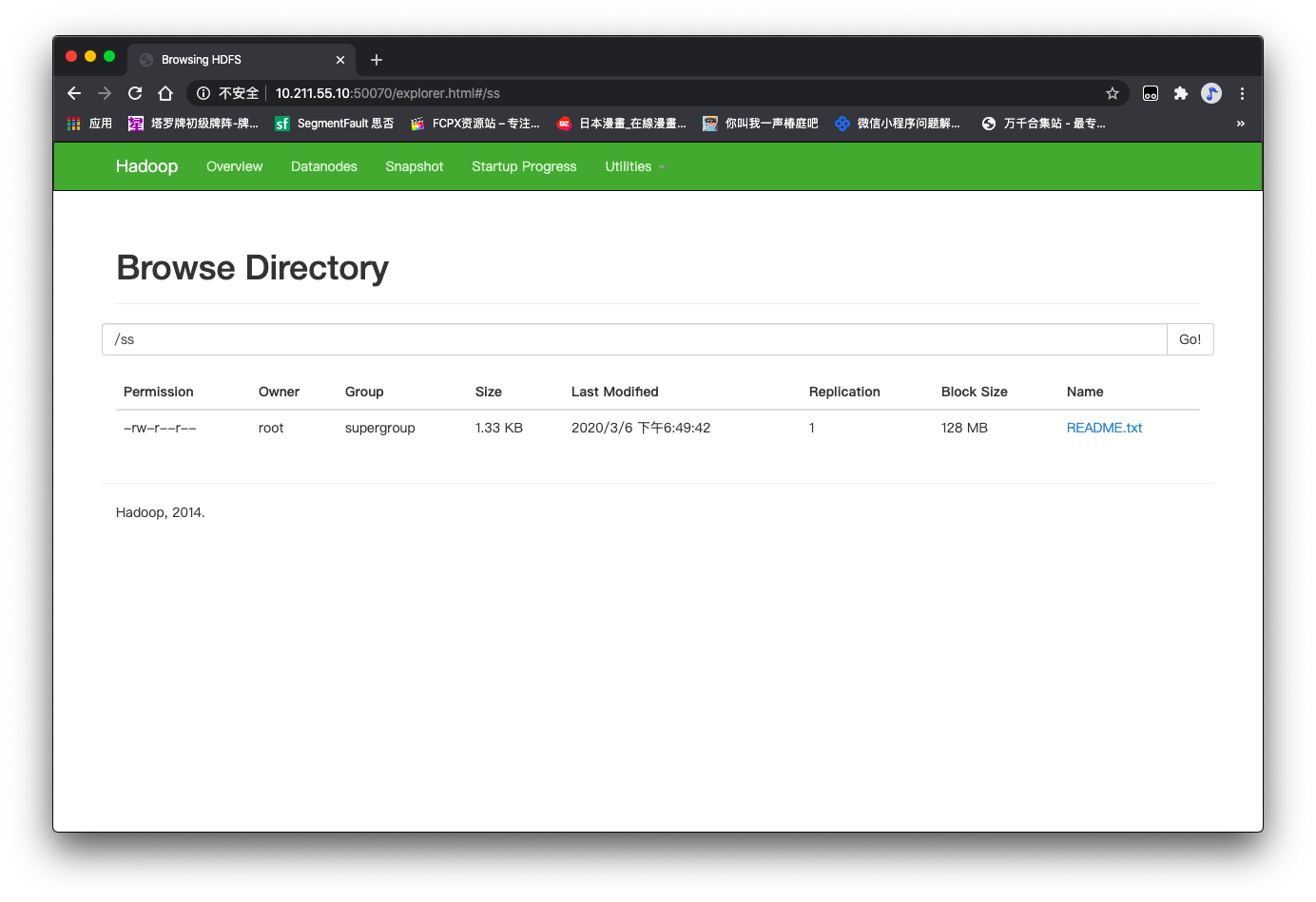Click the extension icon left of puzzle piece
1316x902 pixels.
pyautogui.click(x=1151, y=93)
